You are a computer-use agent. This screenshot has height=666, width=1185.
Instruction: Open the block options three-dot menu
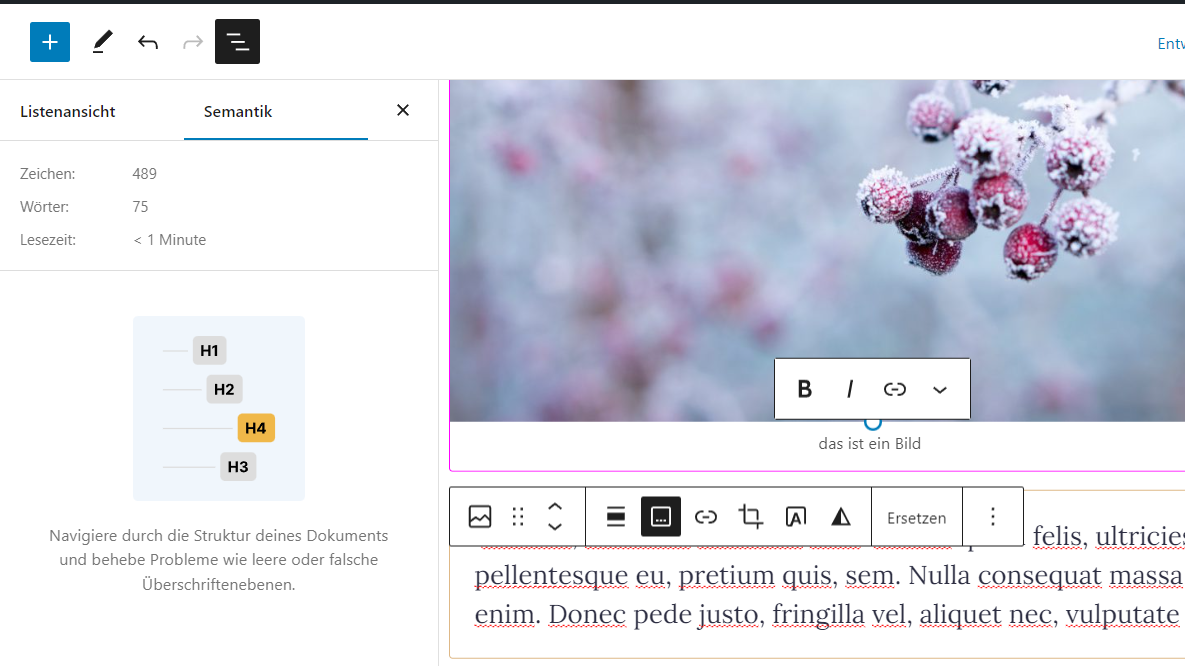(993, 517)
